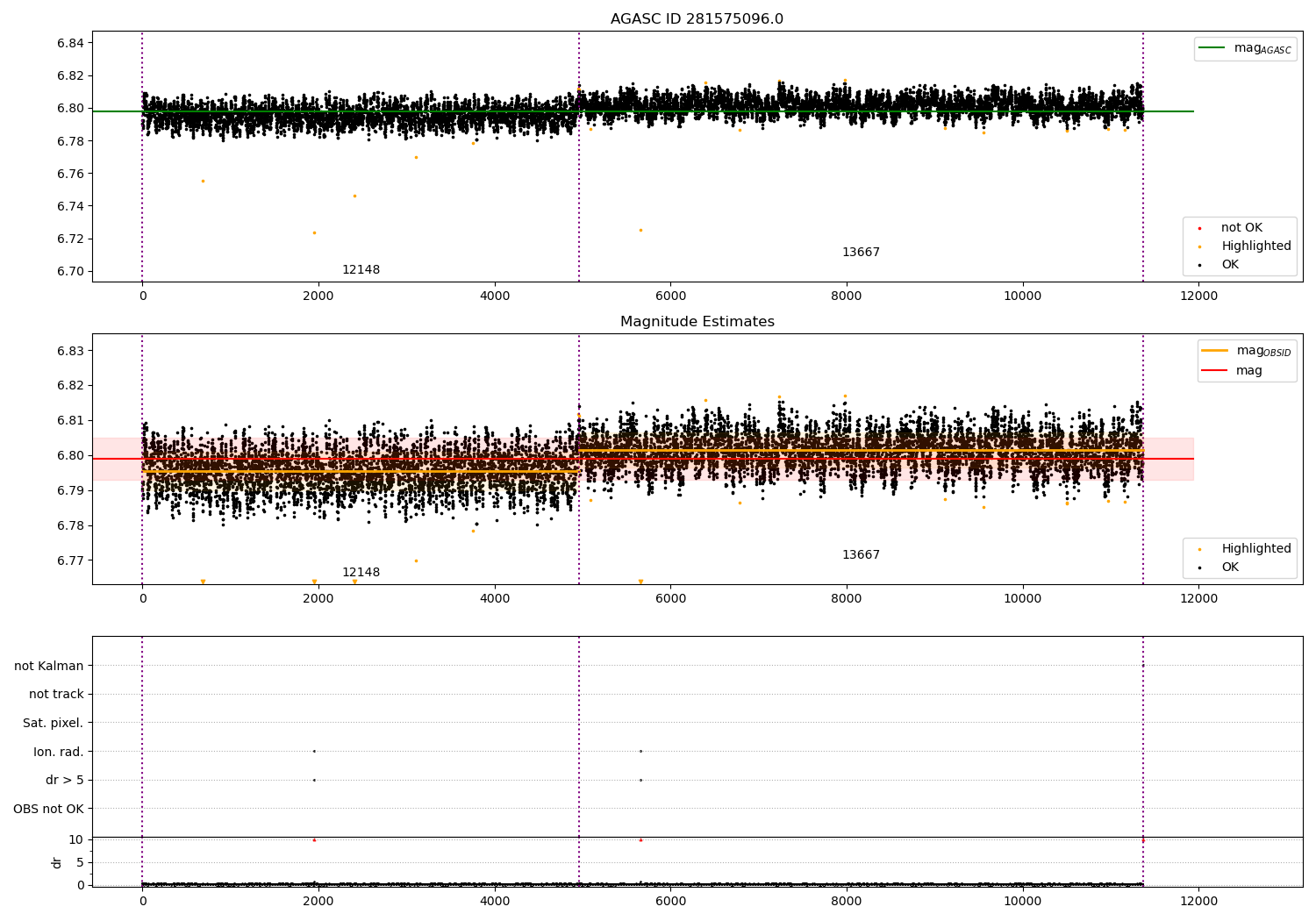Click the 8000 x-tick under the AGASC ID plot
Viewport: 1316px width, 921px height.
[x=847, y=296]
